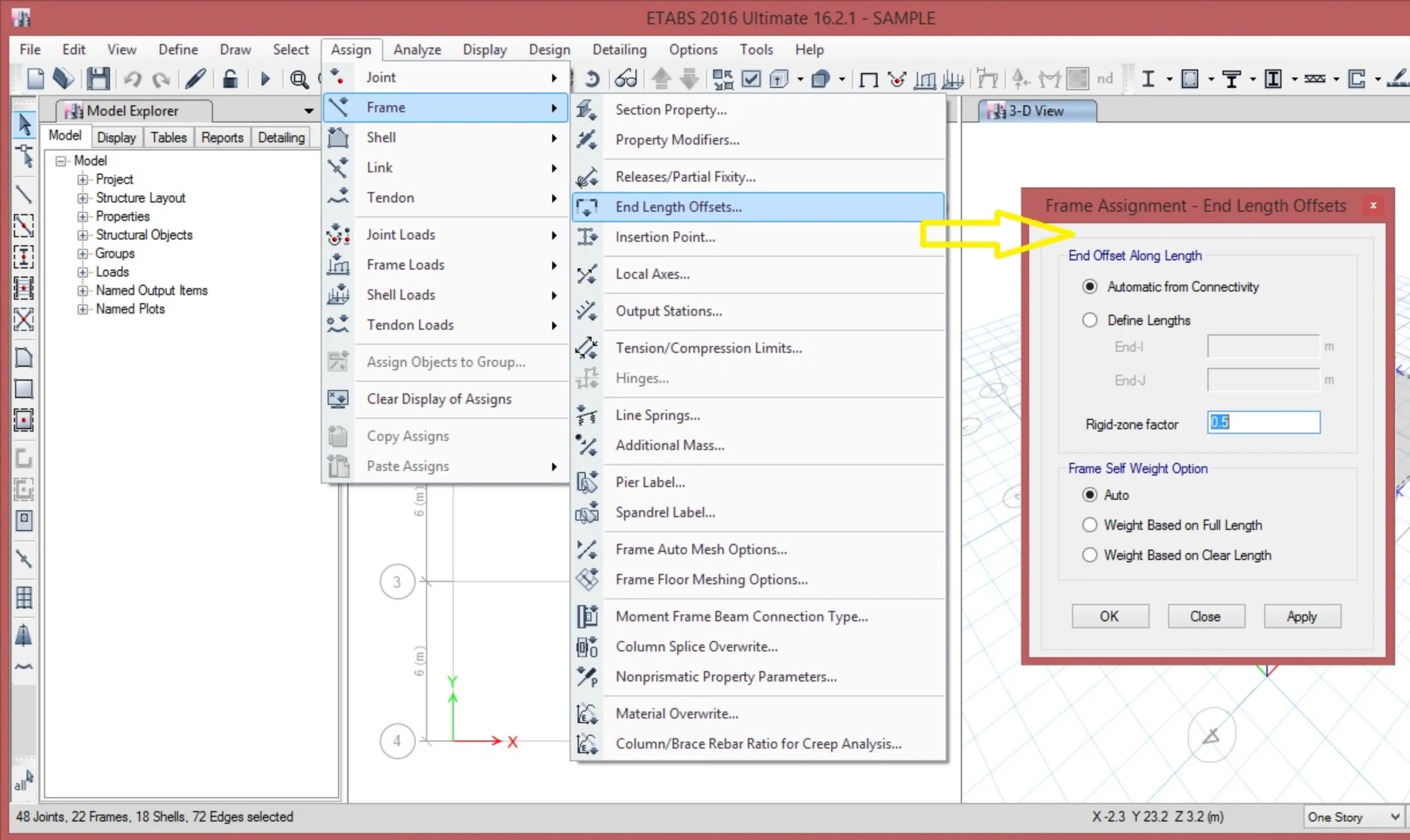The width and height of the screenshot is (1410, 840).
Task: Choose the Insertion Point menu entry
Action: coord(665,237)
